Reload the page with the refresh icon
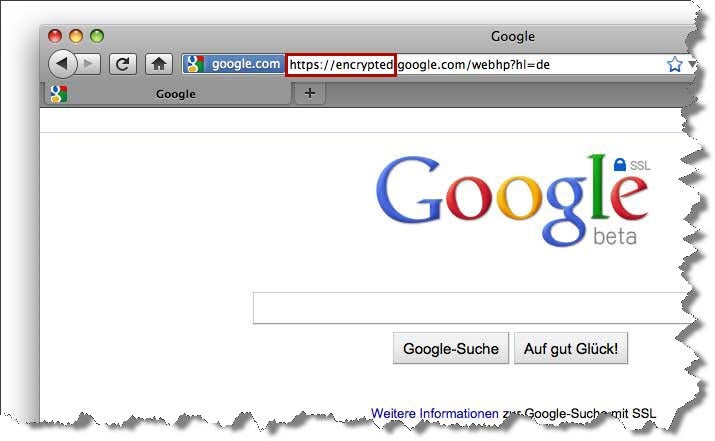Screen dimensions: 715x441 [x=123, y=64]
